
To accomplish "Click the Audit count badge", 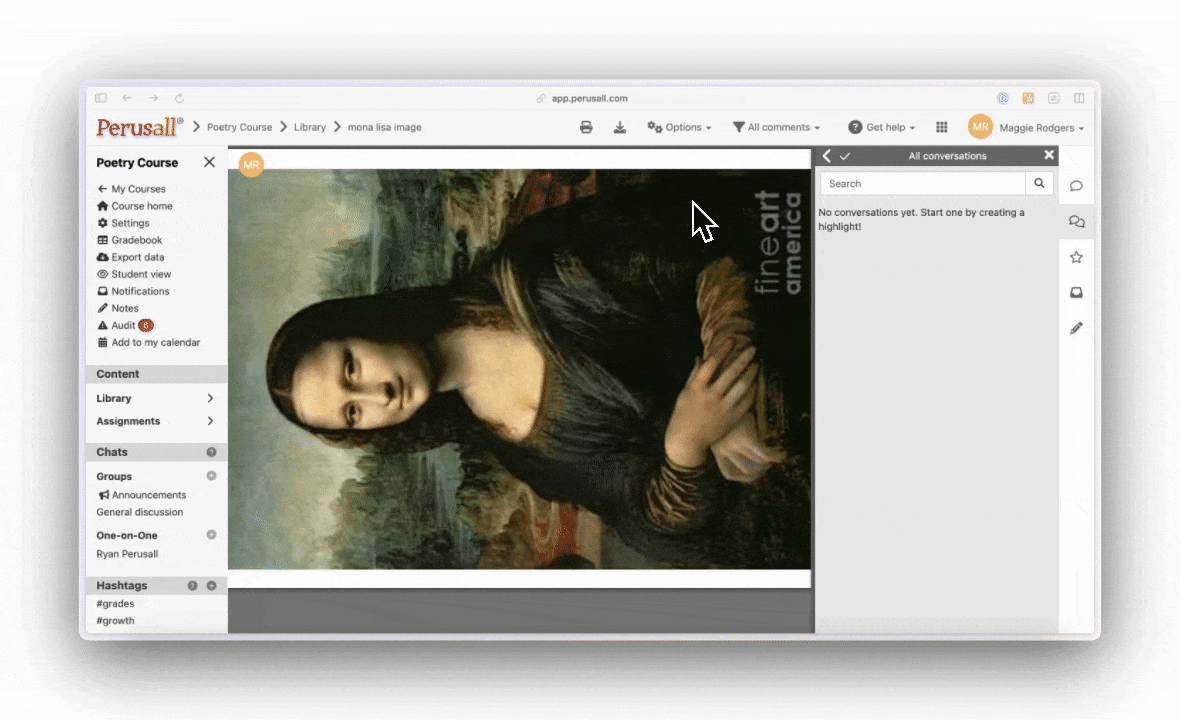I will (146, 325).
